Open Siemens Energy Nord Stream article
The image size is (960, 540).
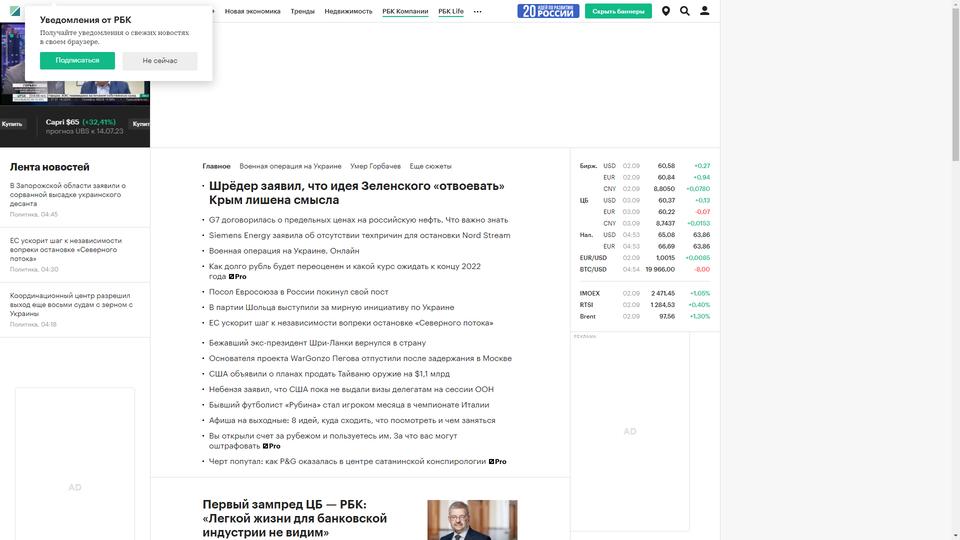tap(359, 235)
